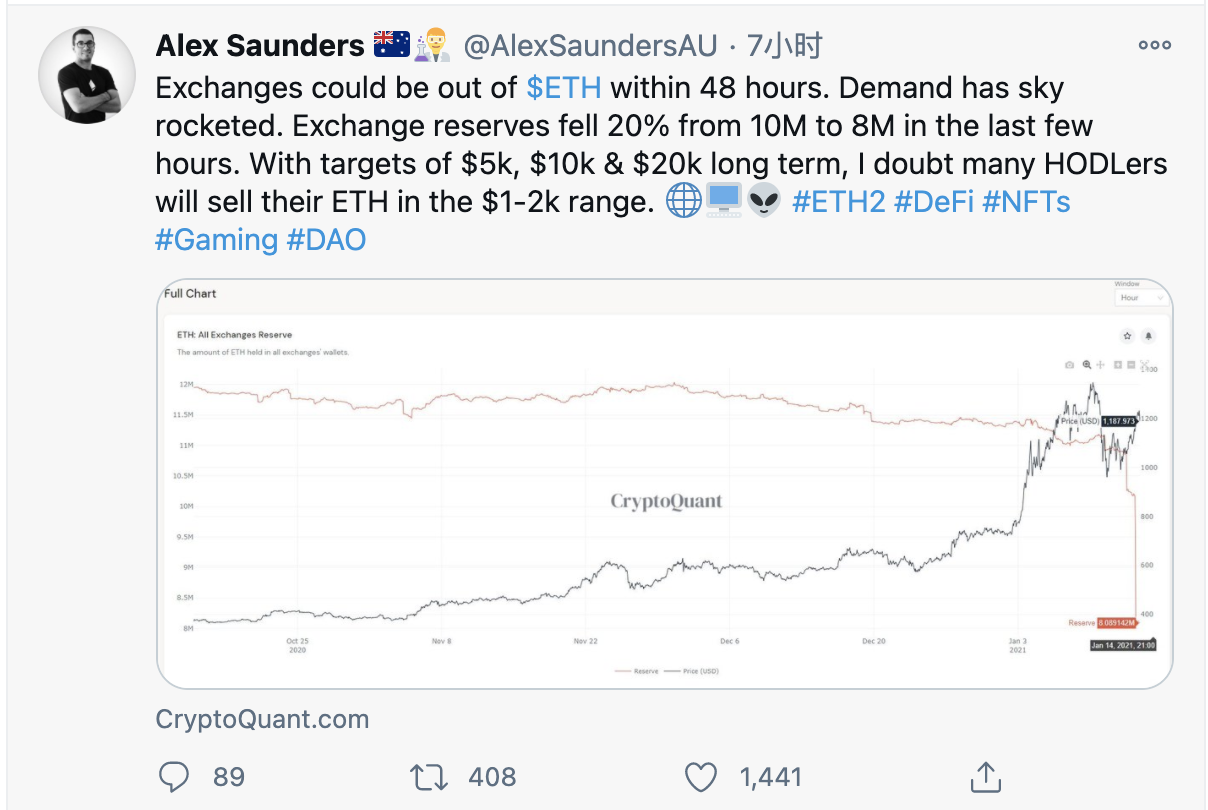Open the #ETH2 hashtag

839,202
